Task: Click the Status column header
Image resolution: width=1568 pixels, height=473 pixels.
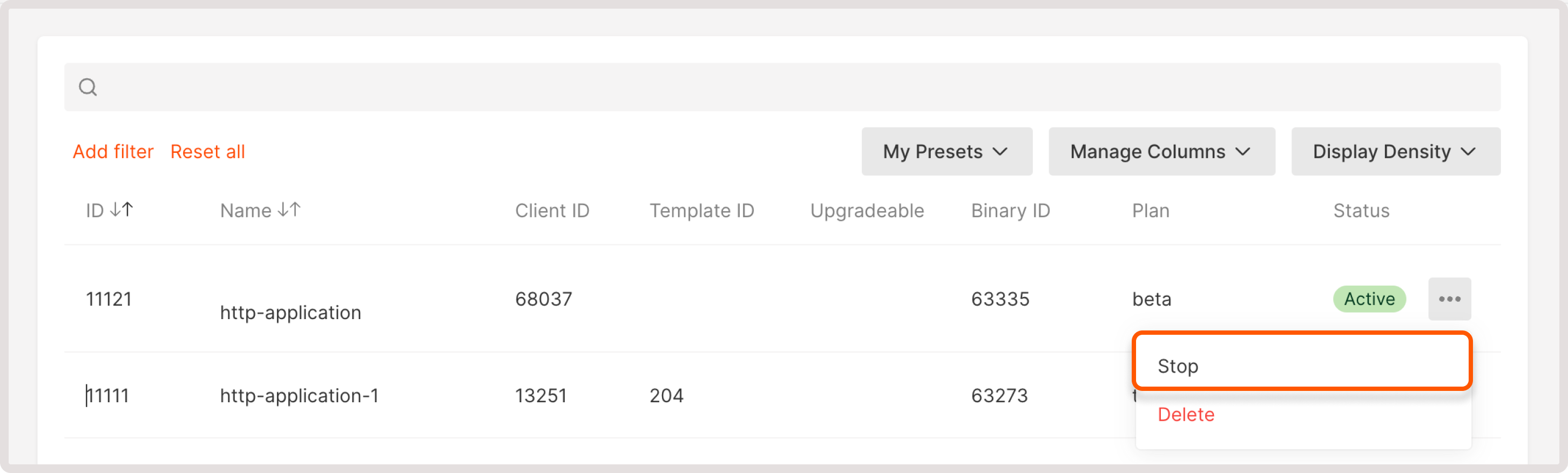Action: [x=1361, y=211]
